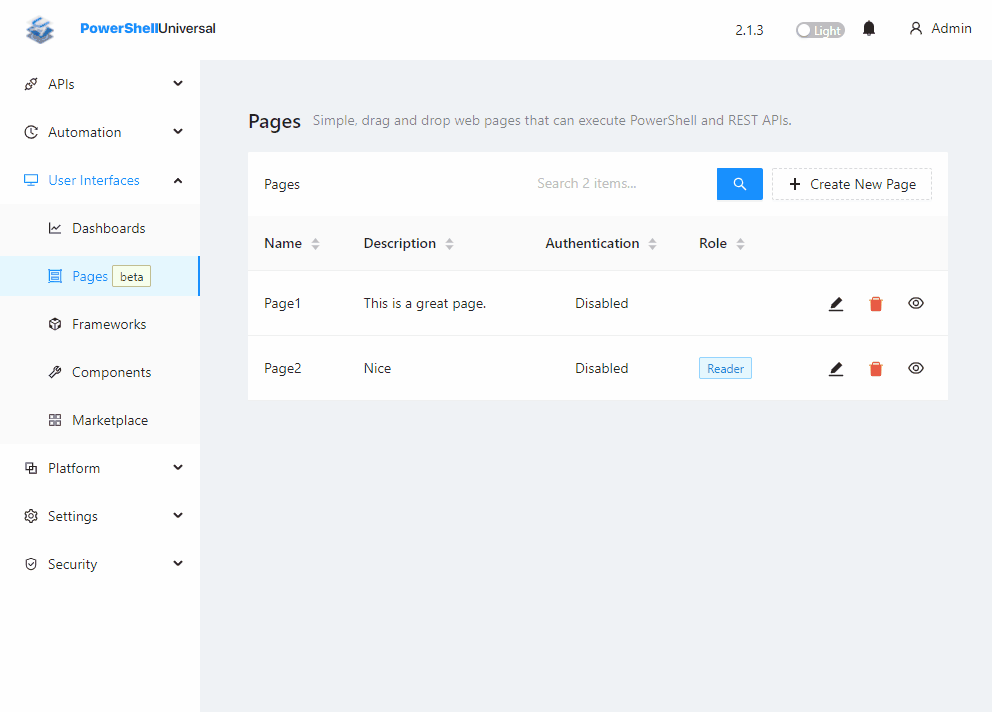
Task: Select the Pages menu item label
Action: point(90,277)
